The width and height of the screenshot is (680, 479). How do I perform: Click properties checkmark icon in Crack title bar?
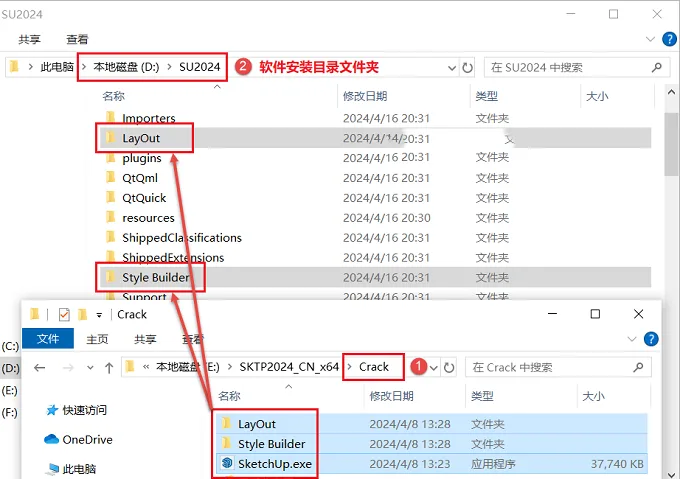(x=64, y=314)
